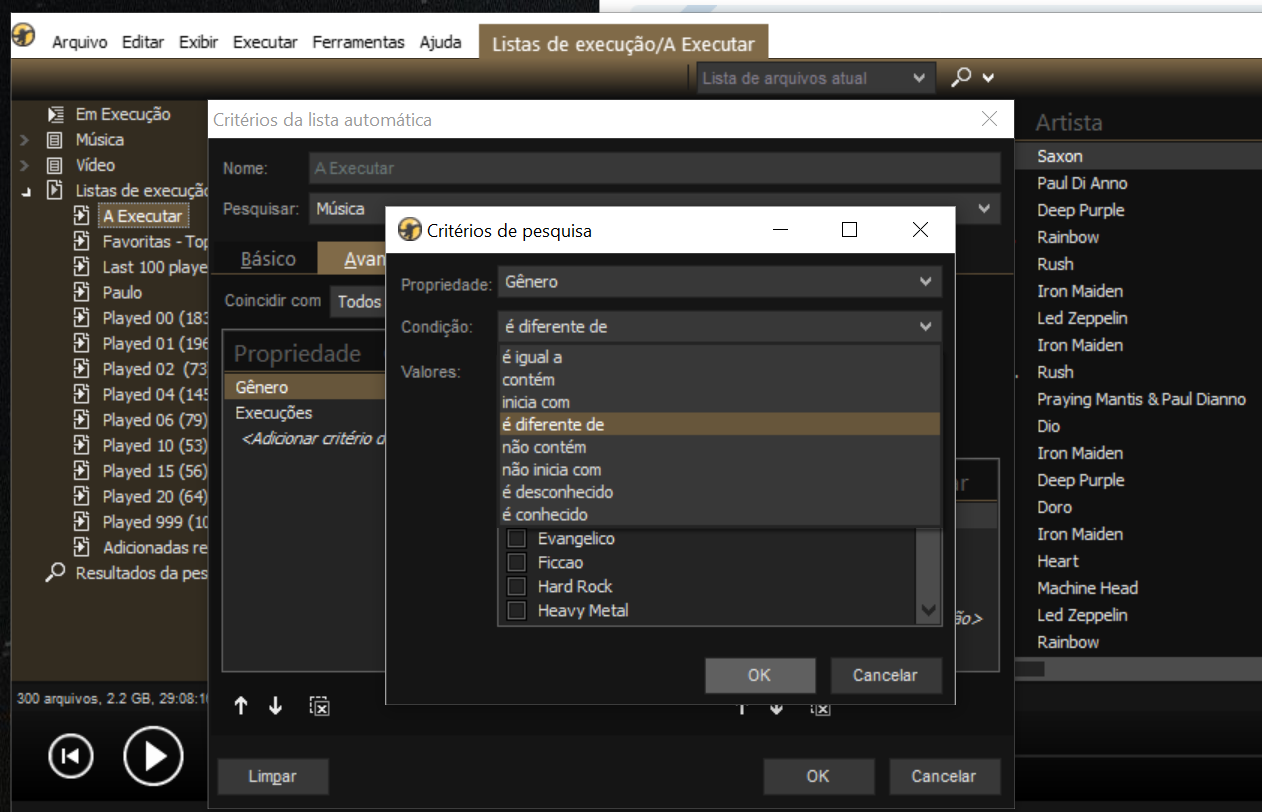Choose "não contém" from the condition list

544,447
